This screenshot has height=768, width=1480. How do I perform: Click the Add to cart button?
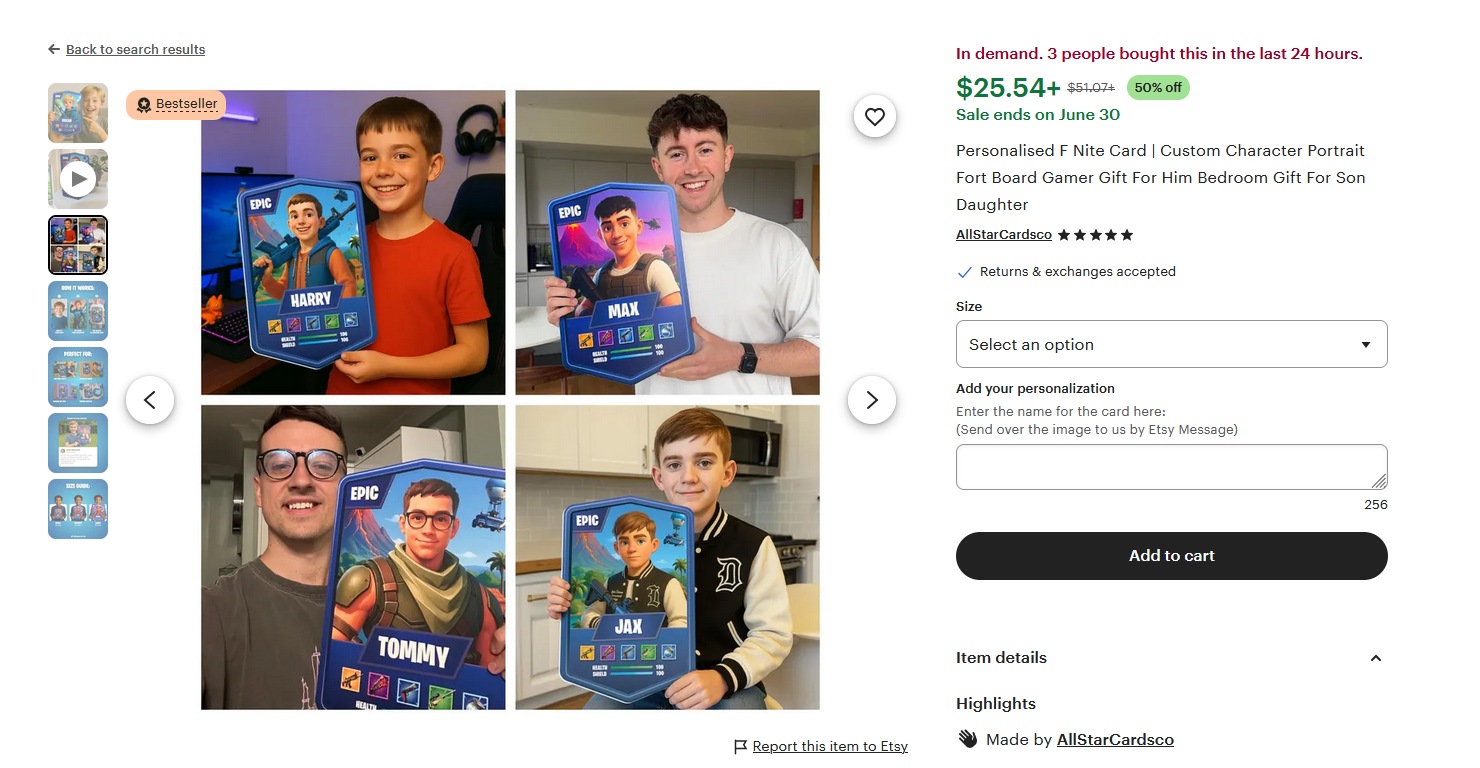pyautogui.click(x=1172, y=556)
